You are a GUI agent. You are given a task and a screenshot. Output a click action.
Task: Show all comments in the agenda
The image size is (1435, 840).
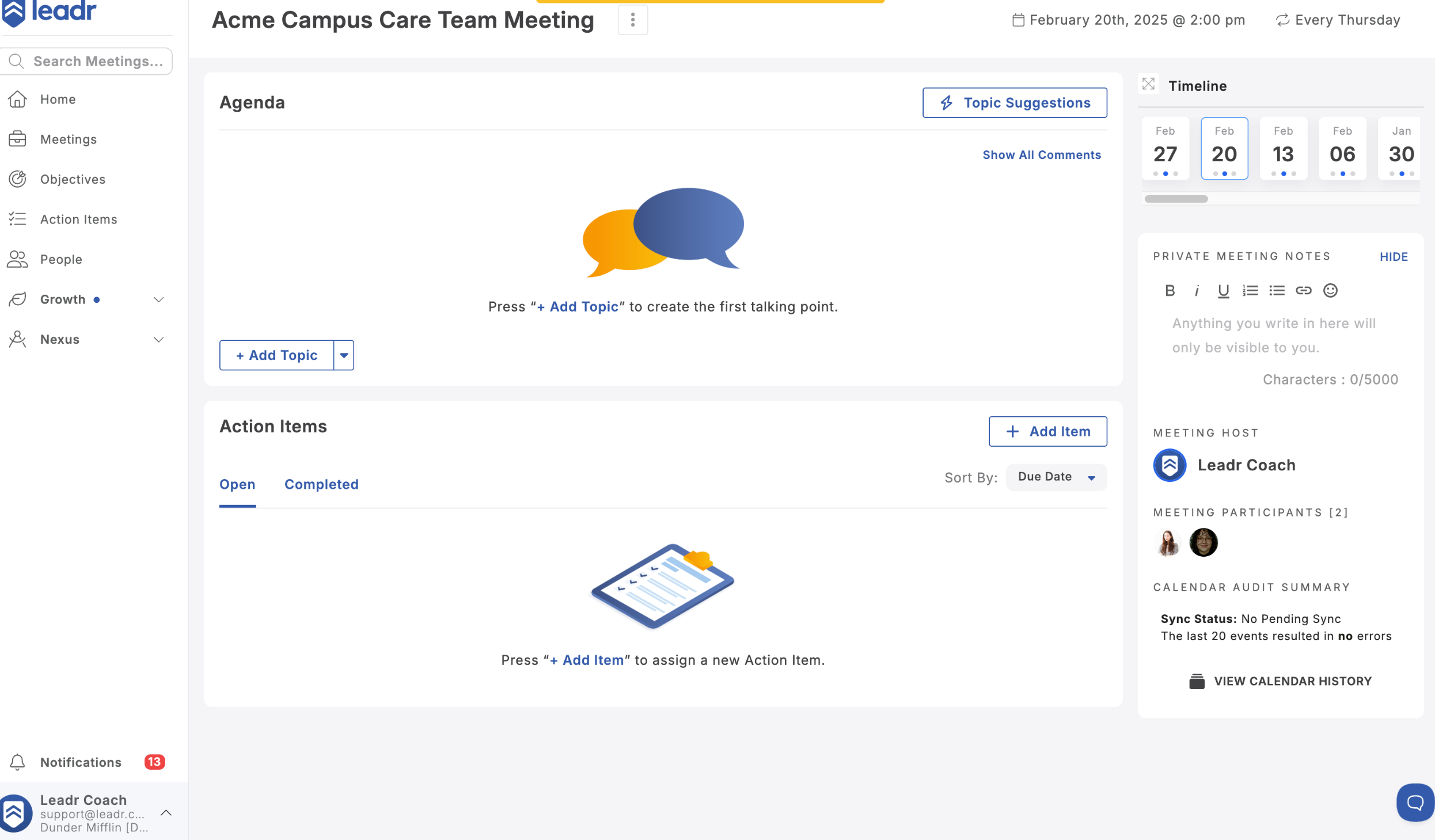(x=1041, y=154)
